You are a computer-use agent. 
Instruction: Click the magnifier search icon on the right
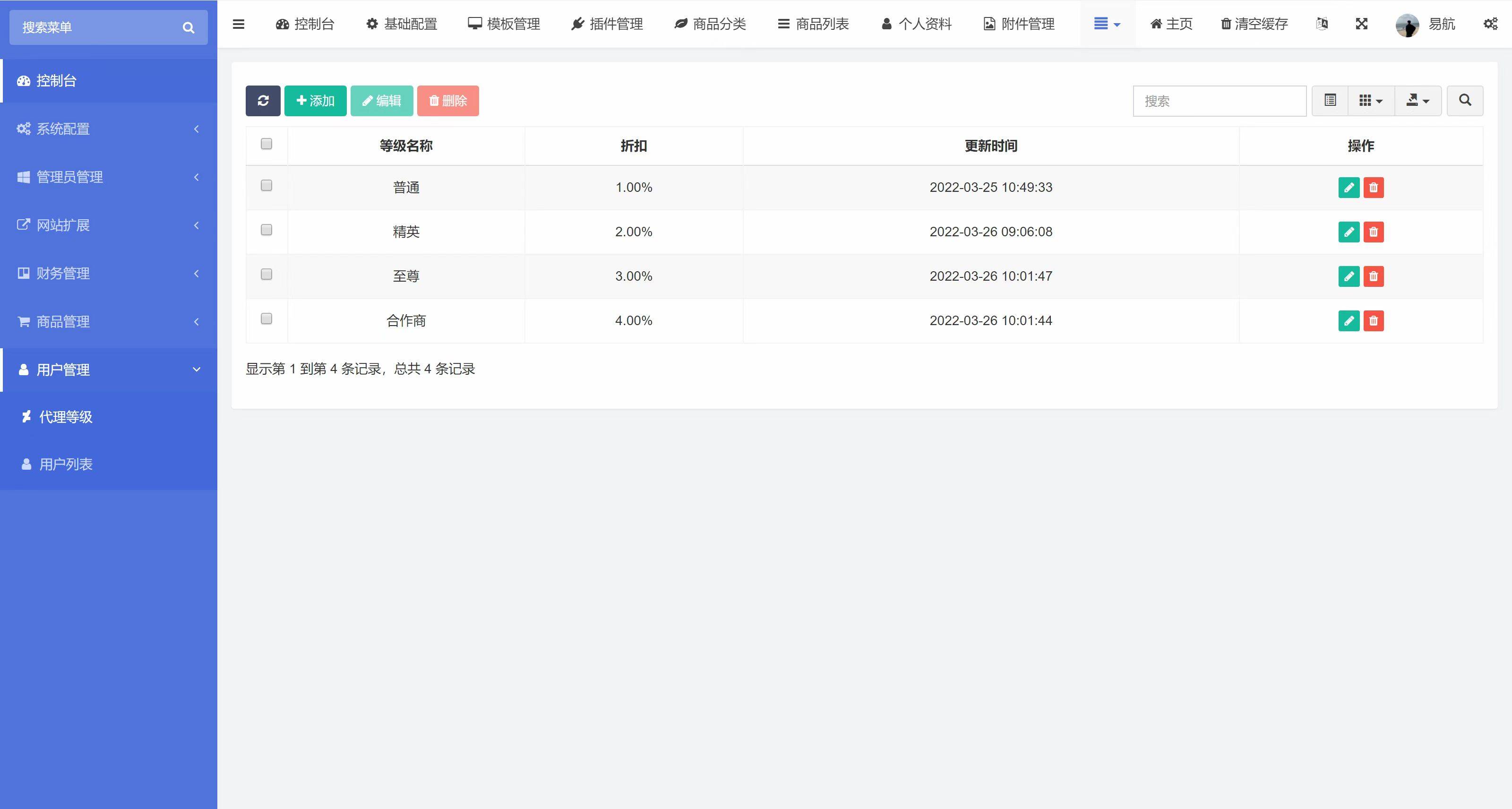[1464, 100]
